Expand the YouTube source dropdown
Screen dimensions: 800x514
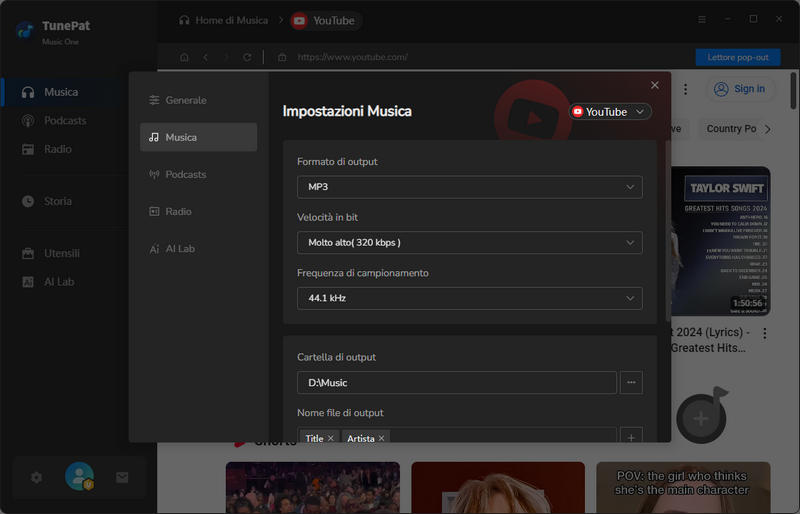610,112
